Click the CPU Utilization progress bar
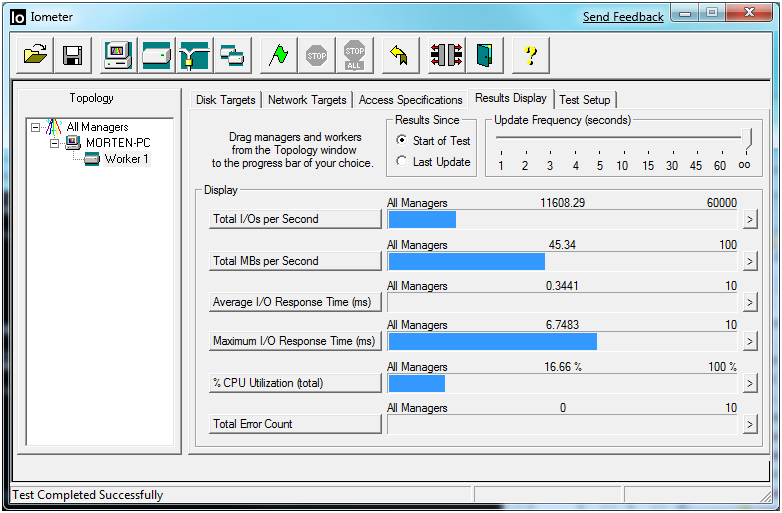The width and height of the screenshot is (782, 513). [x=562, y=383]
